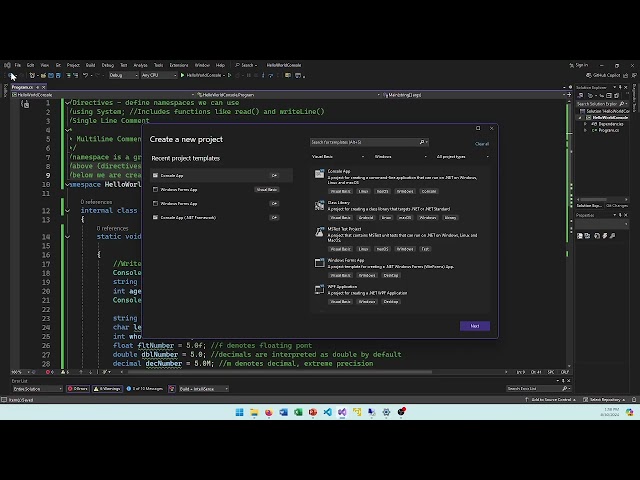Click the Start Without Debugging outline arrow
Viewport: 640px width, 480px height.
click(229, 75)
